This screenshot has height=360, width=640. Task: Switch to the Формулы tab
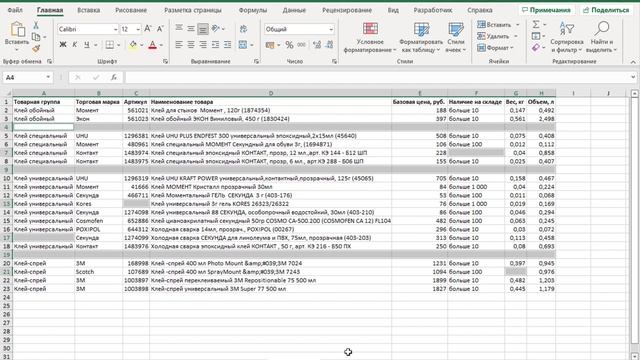pos(253,10)
